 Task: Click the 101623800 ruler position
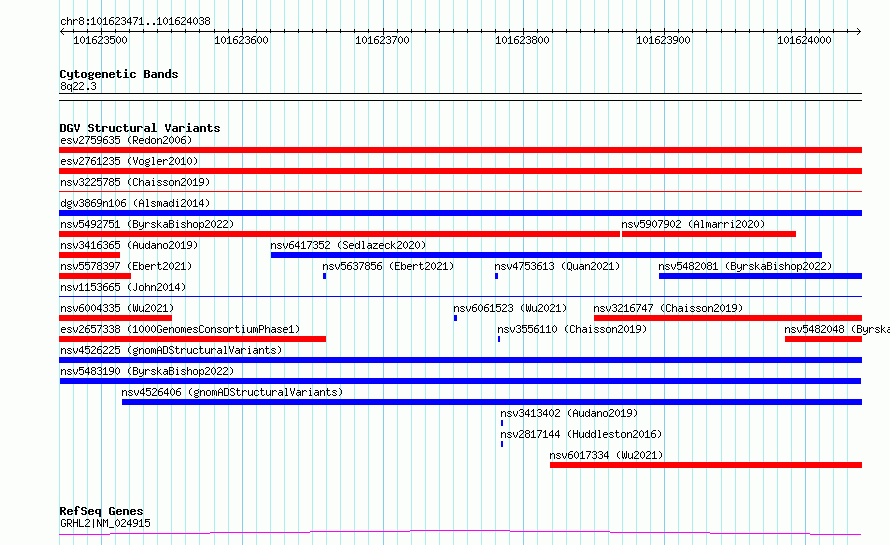tap(522, 40)
